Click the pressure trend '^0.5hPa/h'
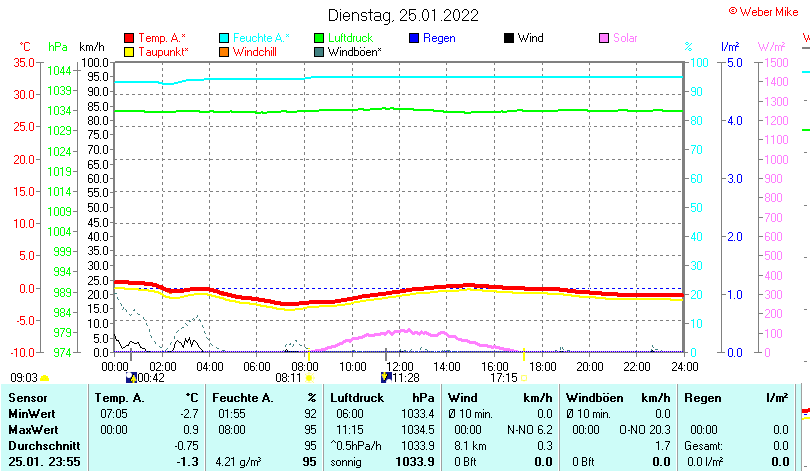 click(x=356, y=446)
